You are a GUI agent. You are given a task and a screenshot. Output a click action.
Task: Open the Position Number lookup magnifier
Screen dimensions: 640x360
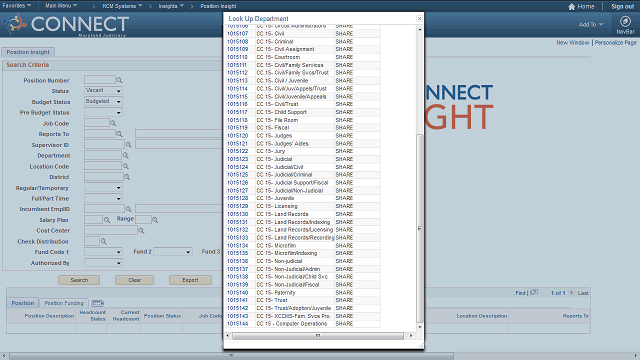pos(119,80)
